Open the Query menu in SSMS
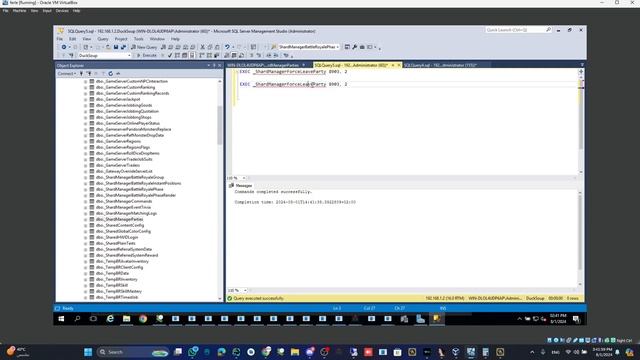Screen dimensions: 640x360 [x=102, y=39]
